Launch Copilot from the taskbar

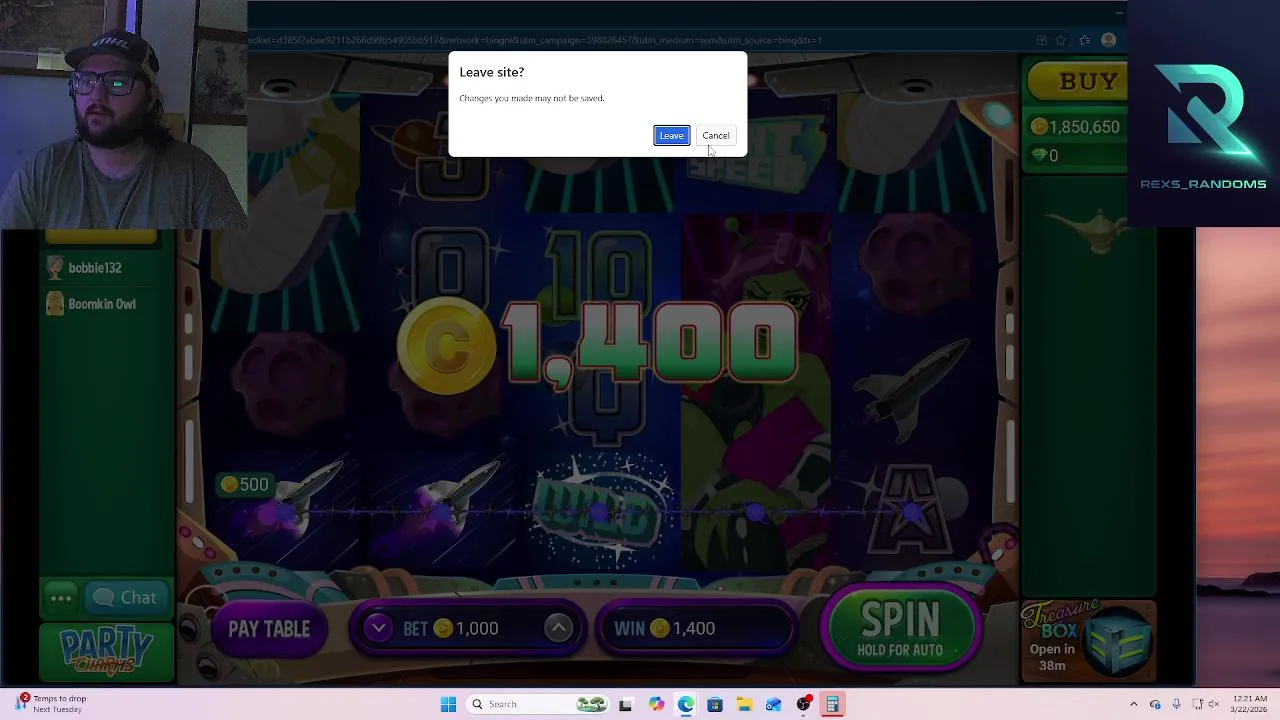(x=656, y=704)
